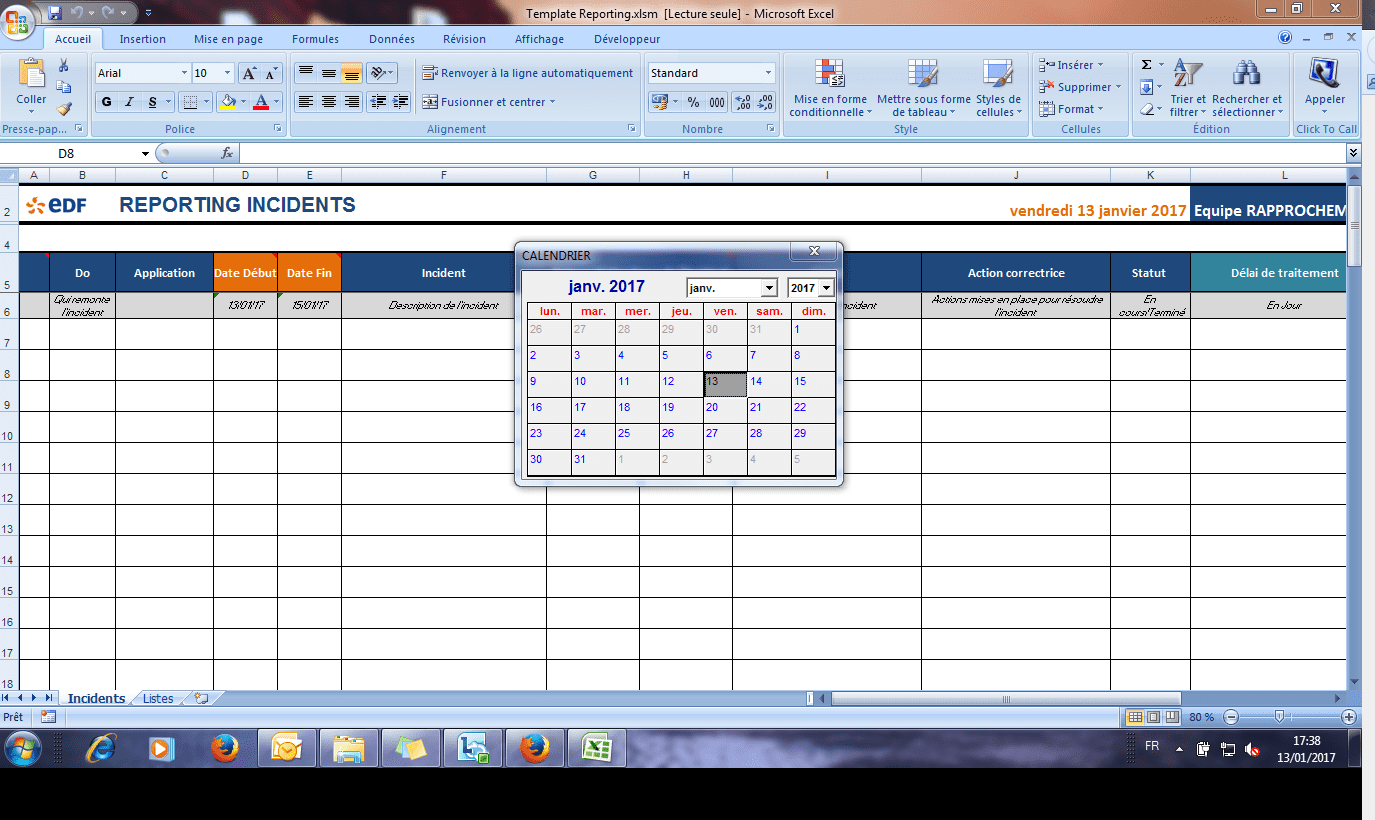Open the Standard number format dropdown
1375x820 pixels.
point(768,73)
